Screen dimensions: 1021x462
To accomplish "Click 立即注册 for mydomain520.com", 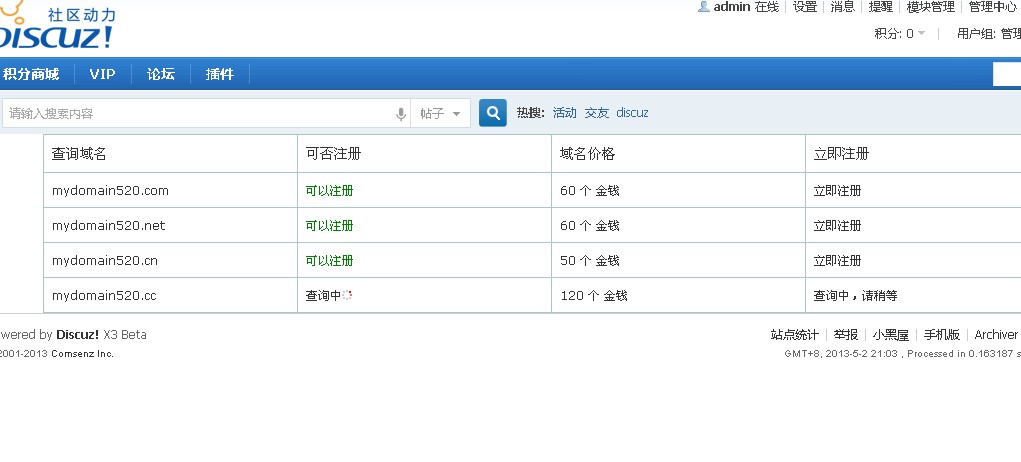I will click(x=837, y=191).
